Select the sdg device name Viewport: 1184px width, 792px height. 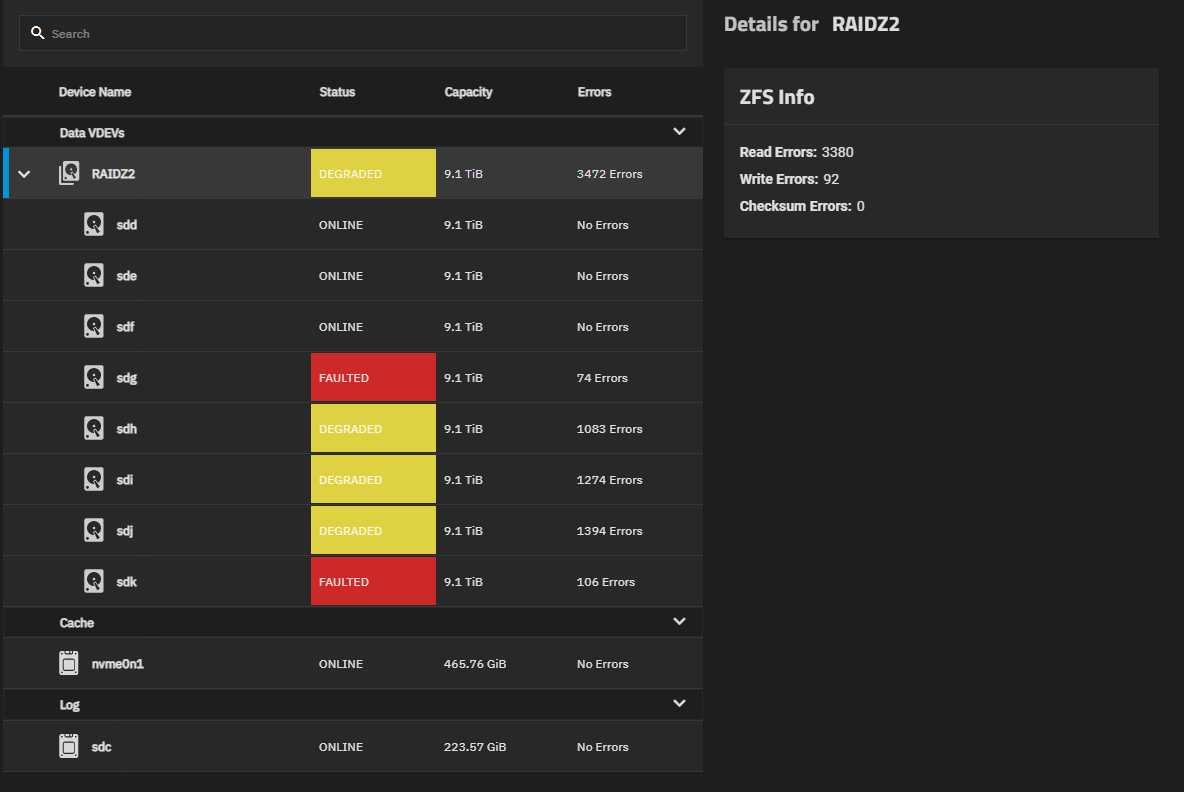pyautogui.click(x=127, y=378)
